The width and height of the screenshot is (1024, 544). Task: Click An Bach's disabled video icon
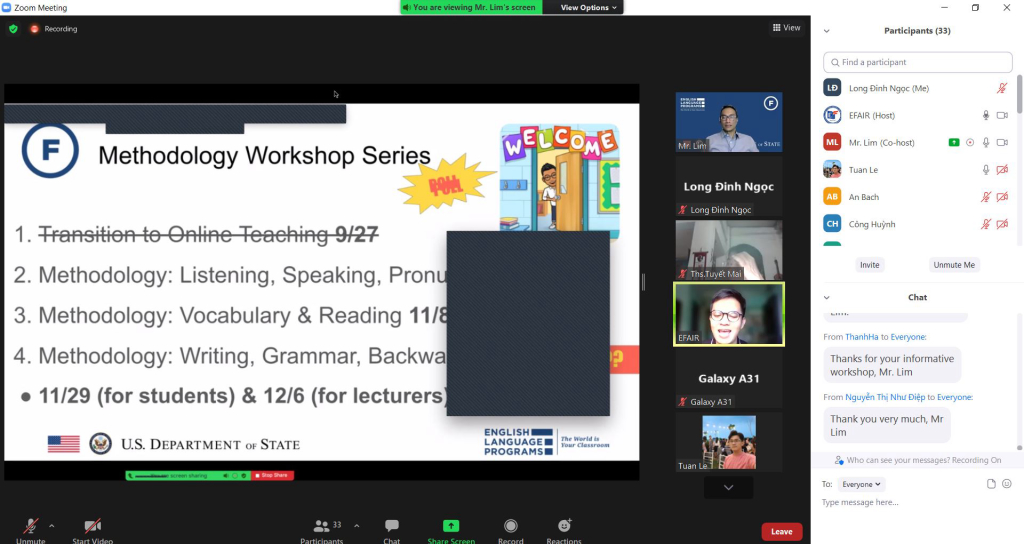click(1002, 197)
